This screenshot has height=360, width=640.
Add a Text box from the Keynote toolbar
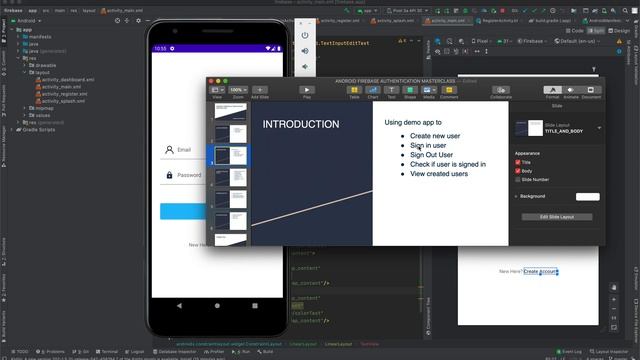[x=391, y=90]
